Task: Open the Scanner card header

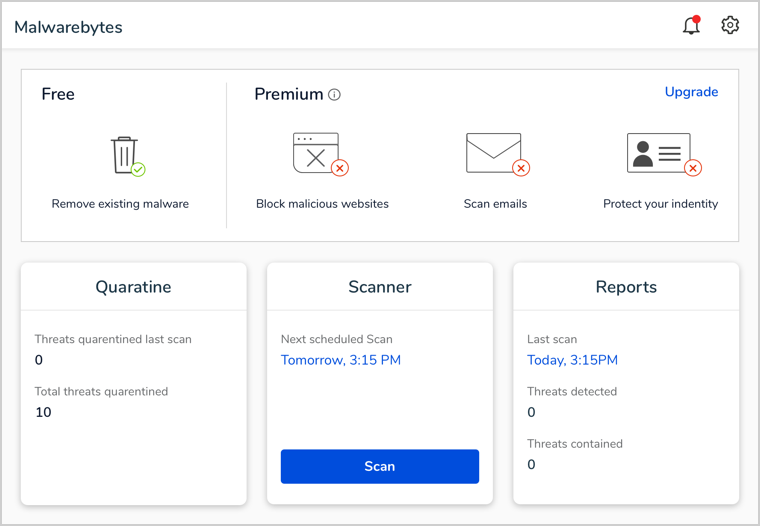Action: [x=380, y=287]
